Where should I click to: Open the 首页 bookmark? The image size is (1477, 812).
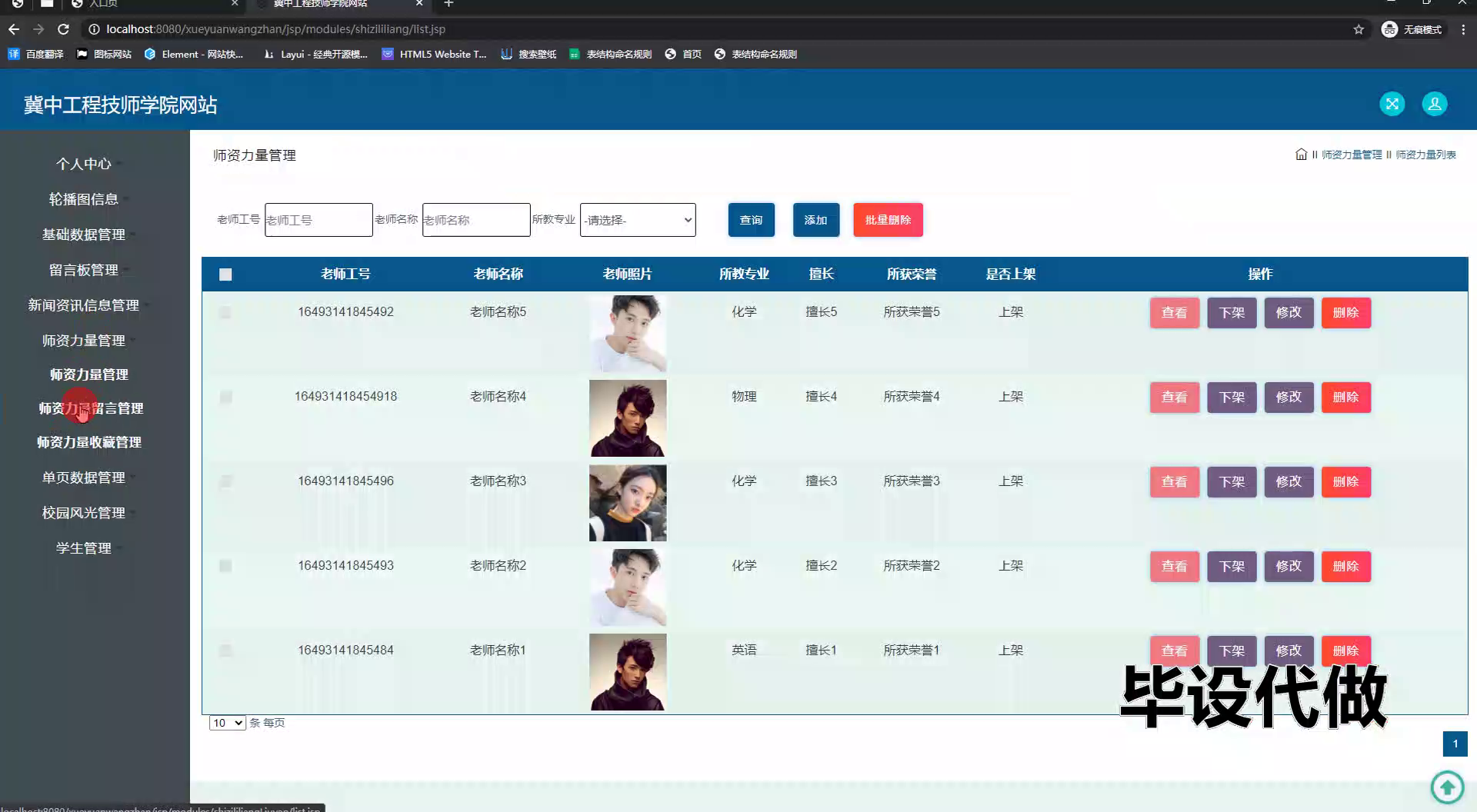[x=683, y=54]
